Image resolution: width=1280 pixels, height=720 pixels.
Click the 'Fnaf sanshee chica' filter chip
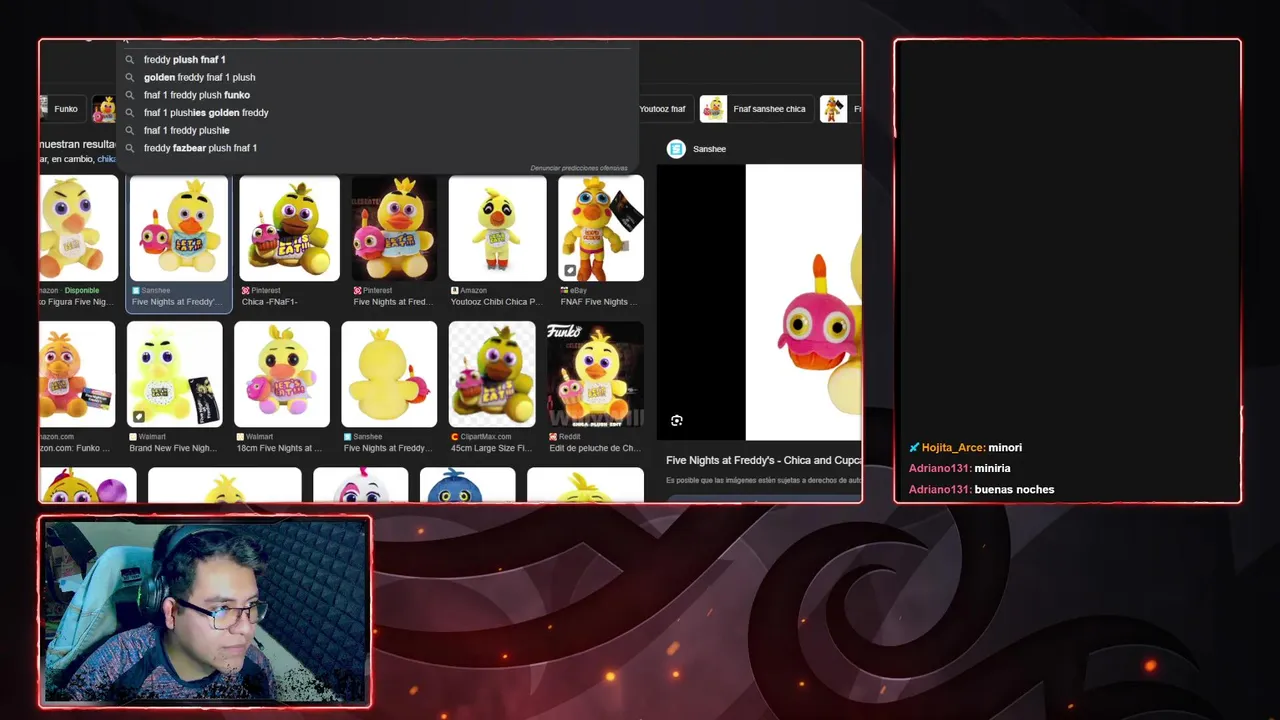(755, 109)
